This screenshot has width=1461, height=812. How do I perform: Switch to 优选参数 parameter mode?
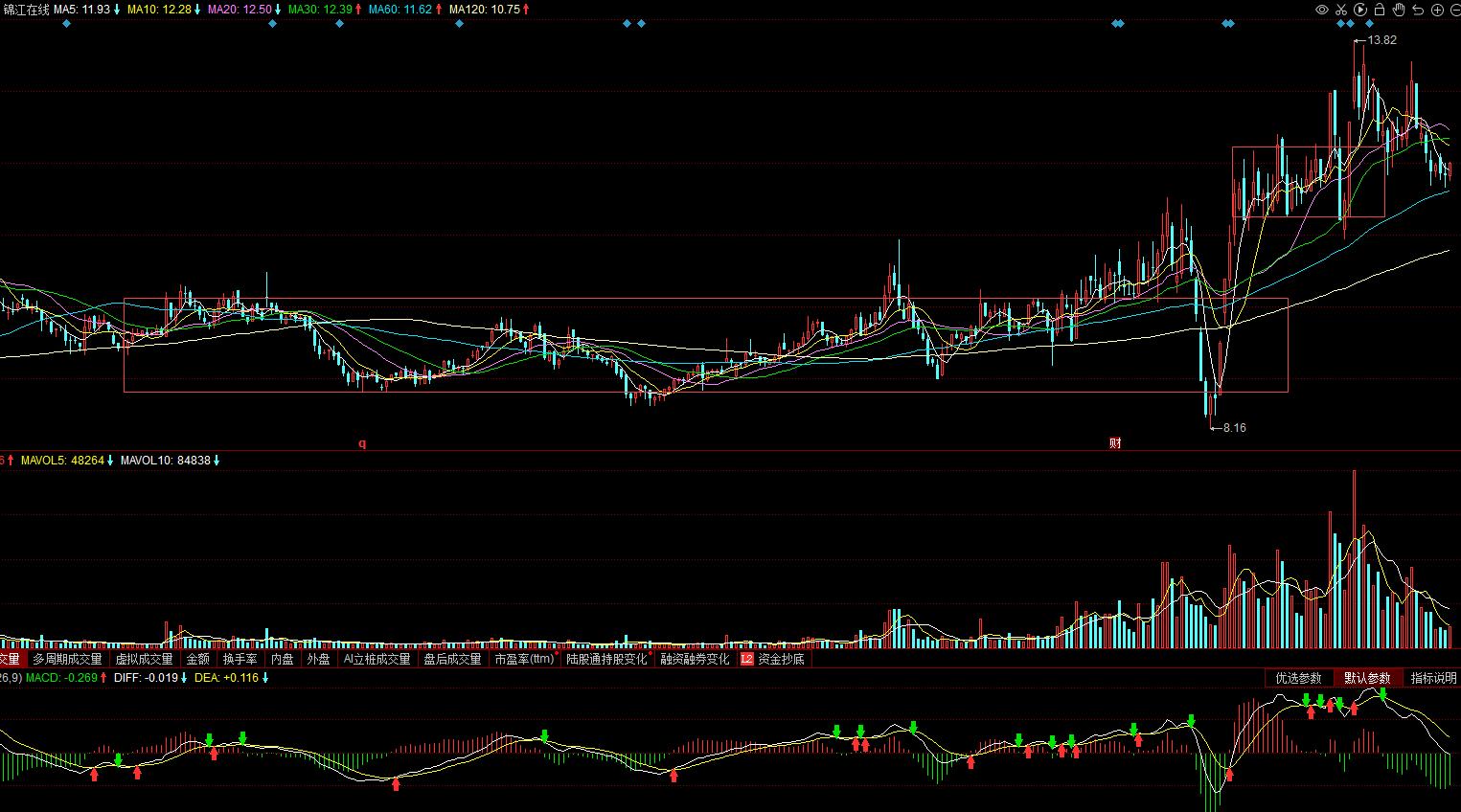click(1298, 678)
